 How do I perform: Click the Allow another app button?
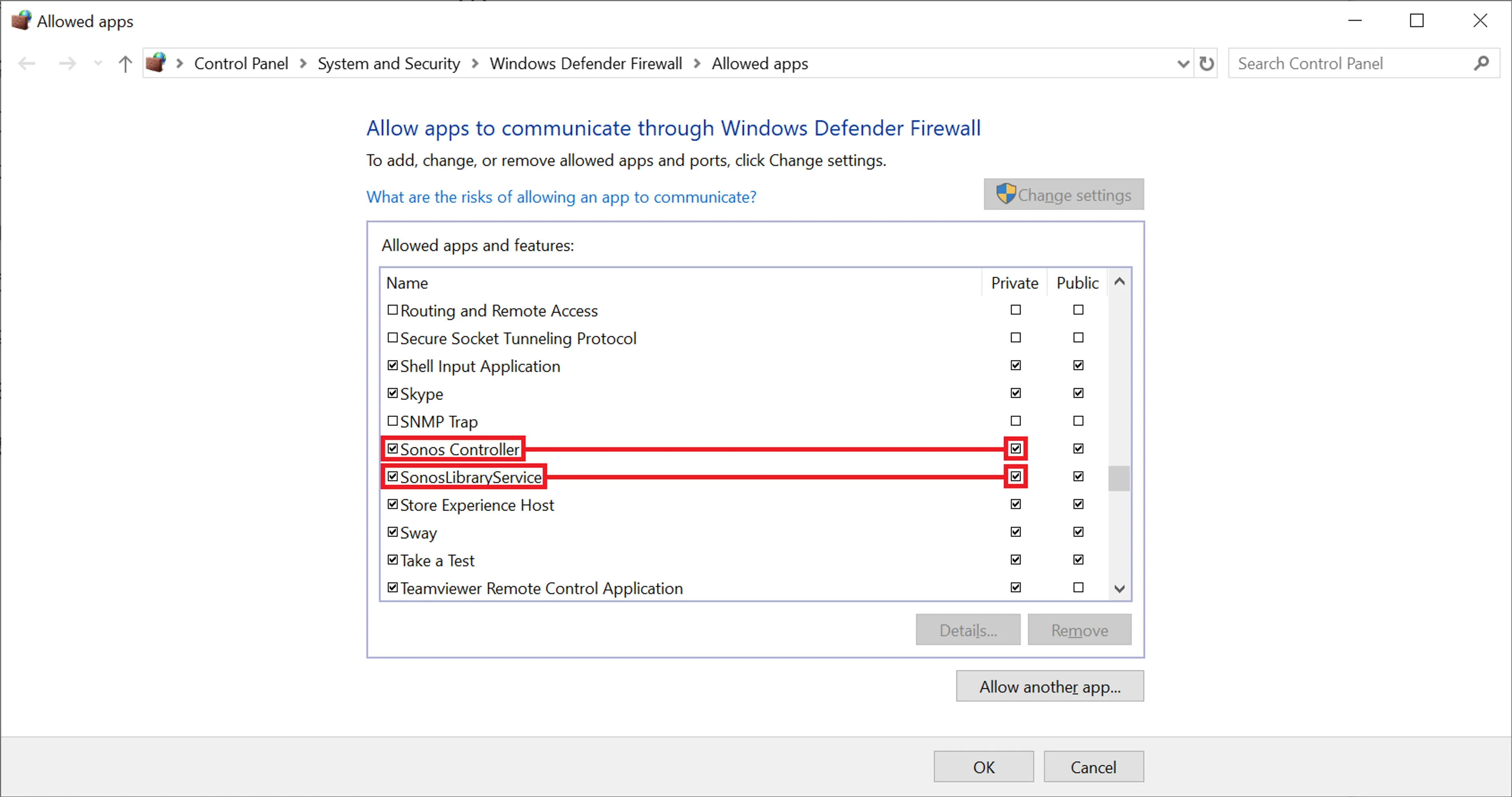[x=1050, y=687]
